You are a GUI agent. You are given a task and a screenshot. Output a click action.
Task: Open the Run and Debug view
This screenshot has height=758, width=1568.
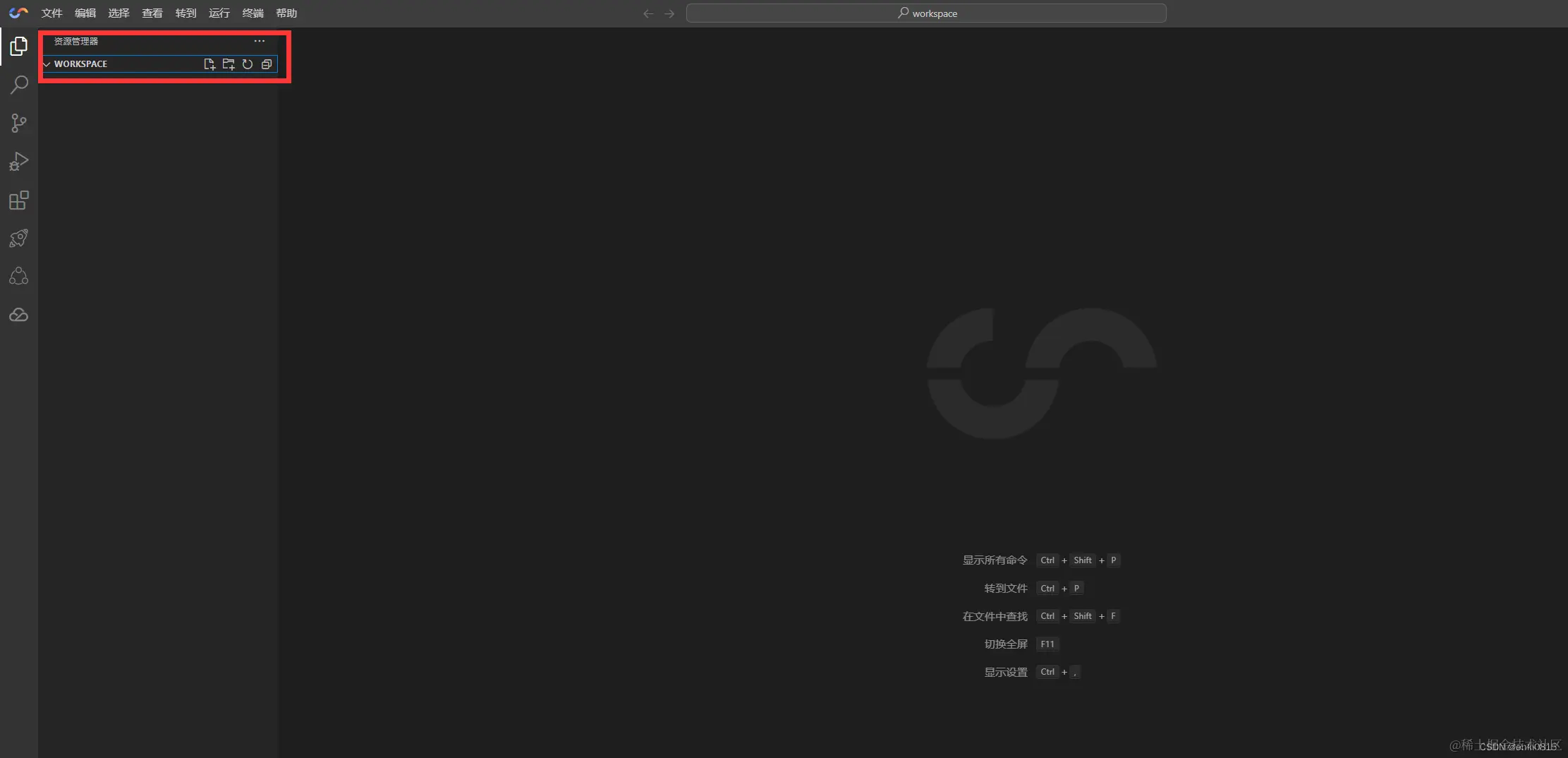pos(19,162)
